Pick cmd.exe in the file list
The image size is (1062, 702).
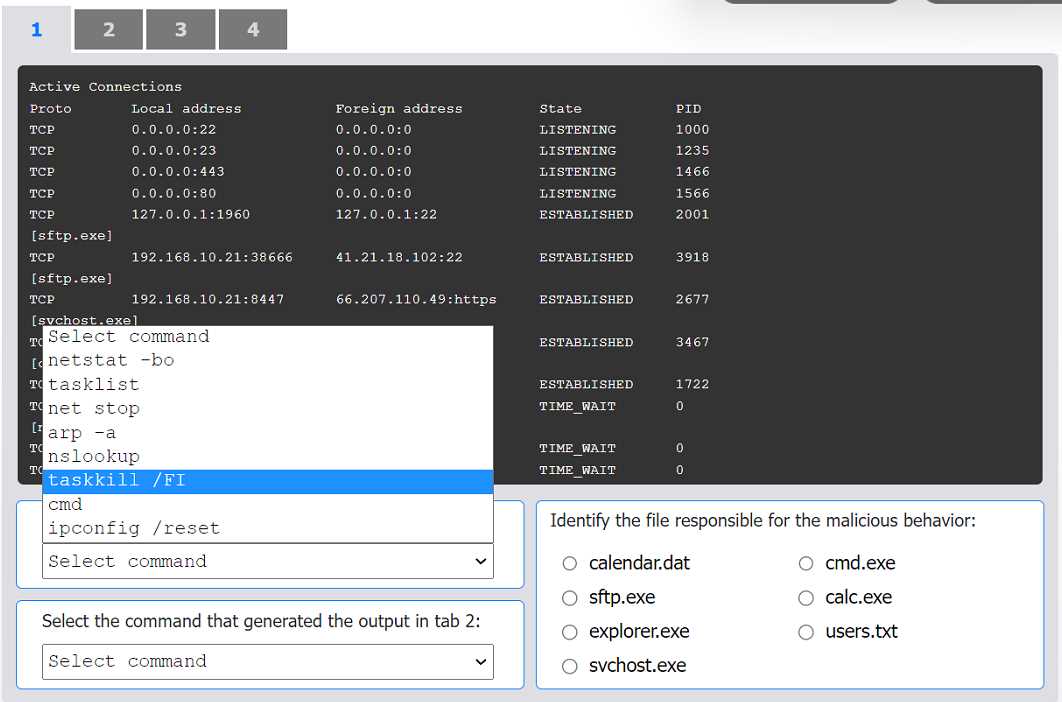click(x=805, y=563)
